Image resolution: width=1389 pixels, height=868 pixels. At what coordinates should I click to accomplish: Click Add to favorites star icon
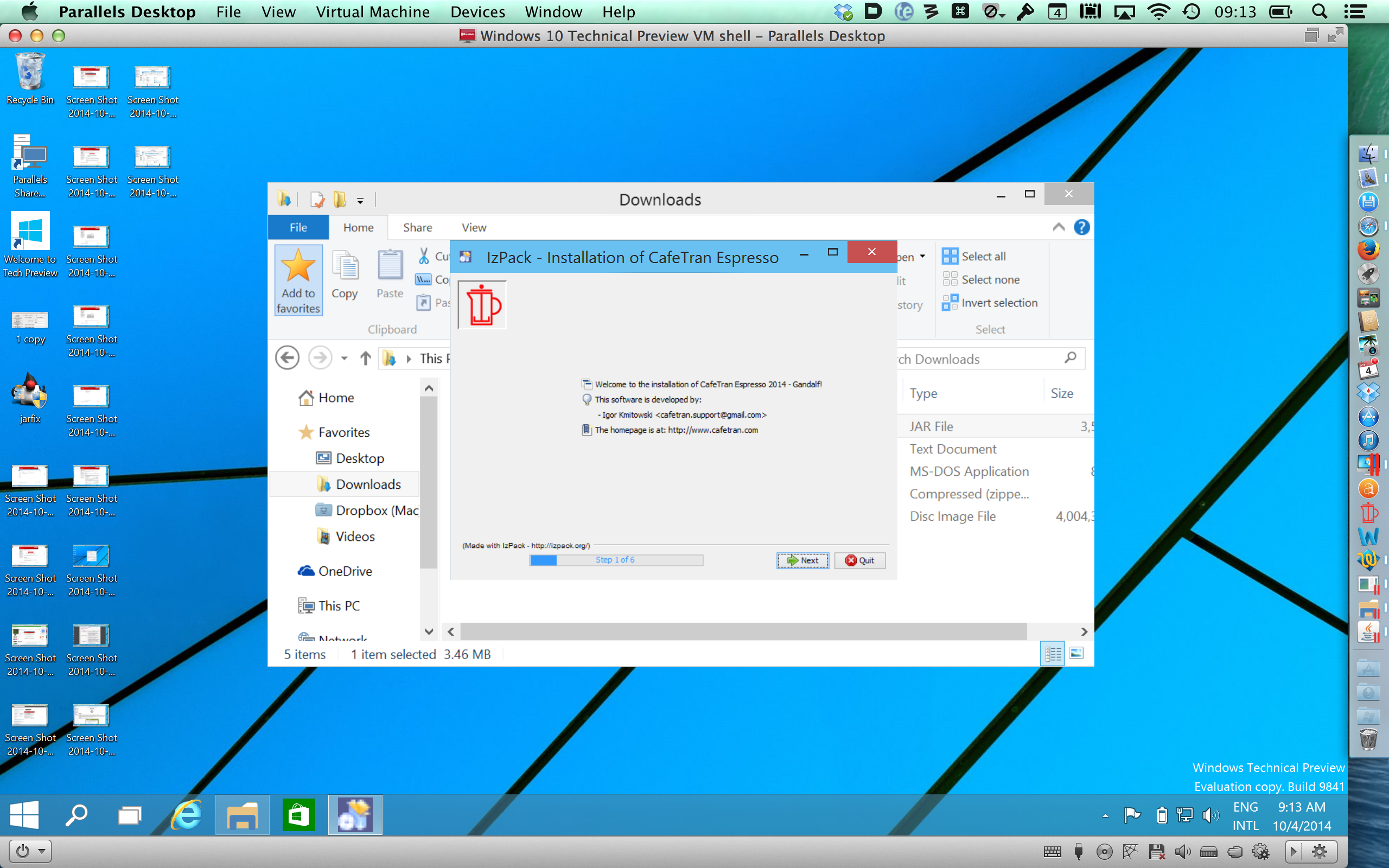(x=298, y=268)
